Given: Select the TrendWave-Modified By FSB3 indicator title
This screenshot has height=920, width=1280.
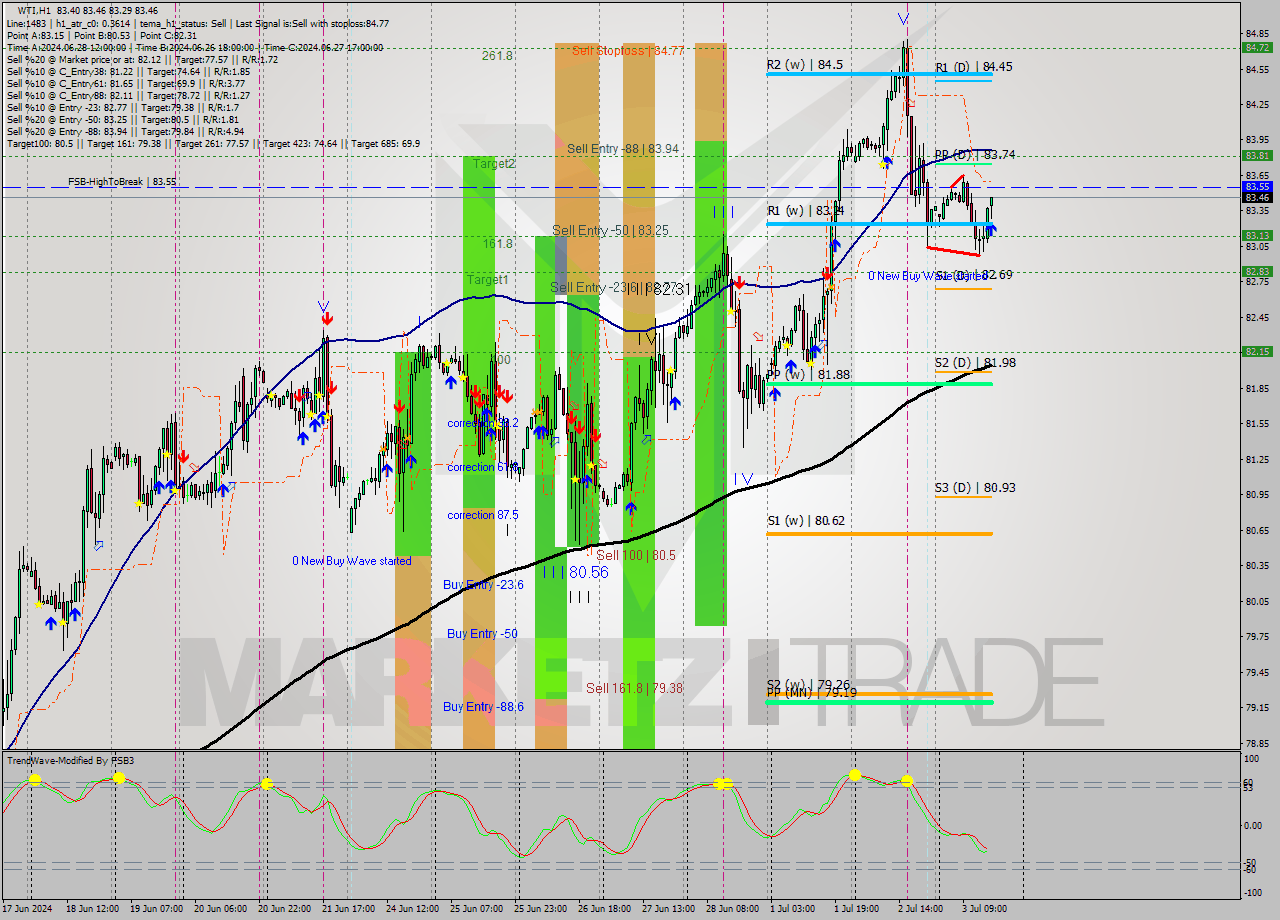Looking at the screenshot, I should click(x=71, y=761).
